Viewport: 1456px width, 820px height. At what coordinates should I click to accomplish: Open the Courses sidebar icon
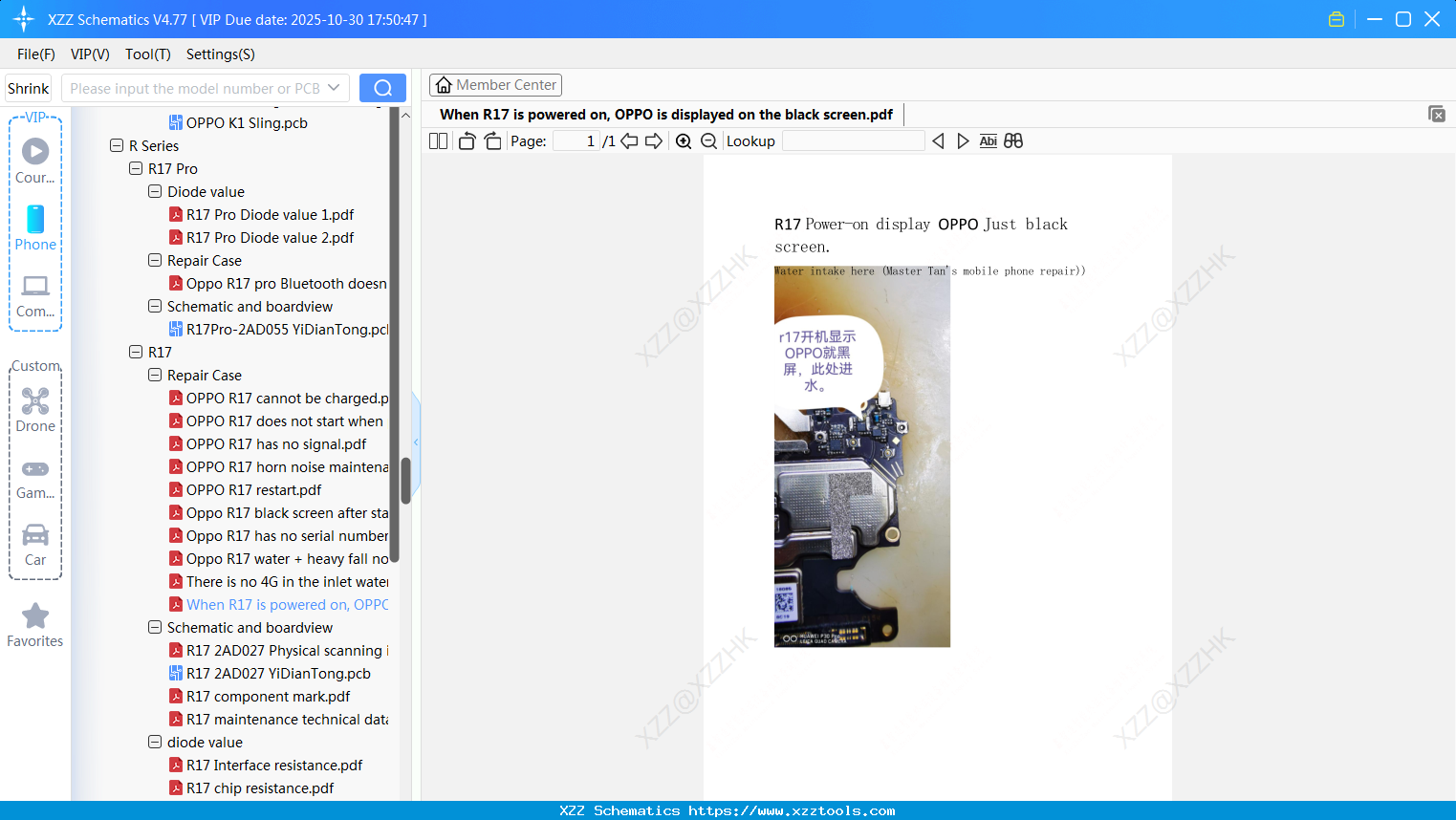click(35, 161)
